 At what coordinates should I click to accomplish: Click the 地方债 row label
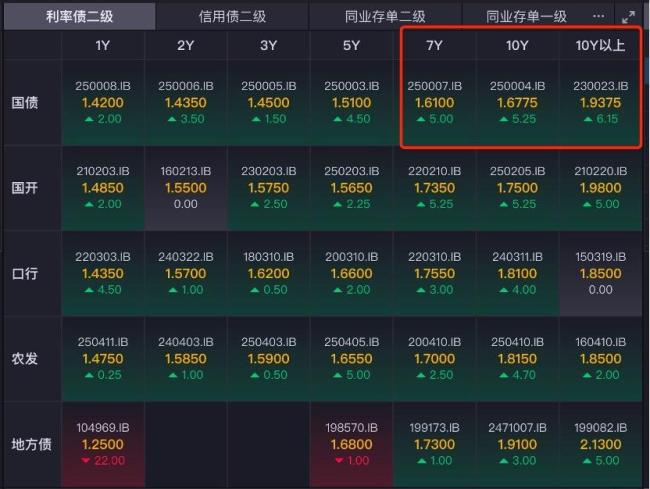[25, 444]
